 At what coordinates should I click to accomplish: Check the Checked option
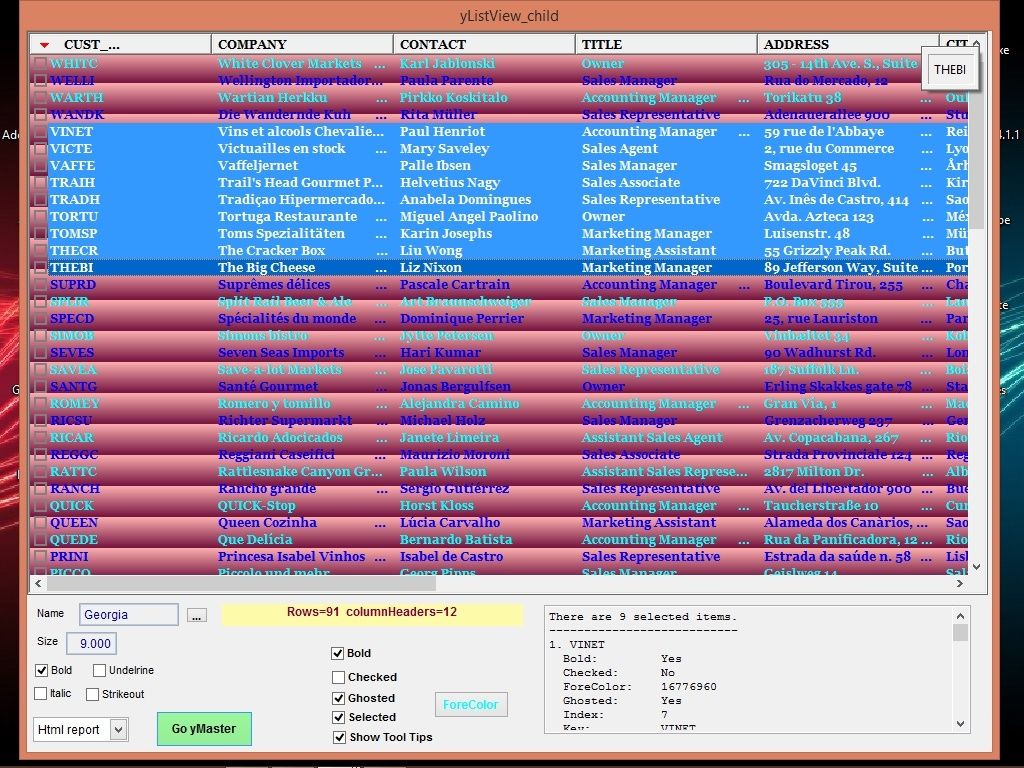pyautogui.click(x=339, y=676)
